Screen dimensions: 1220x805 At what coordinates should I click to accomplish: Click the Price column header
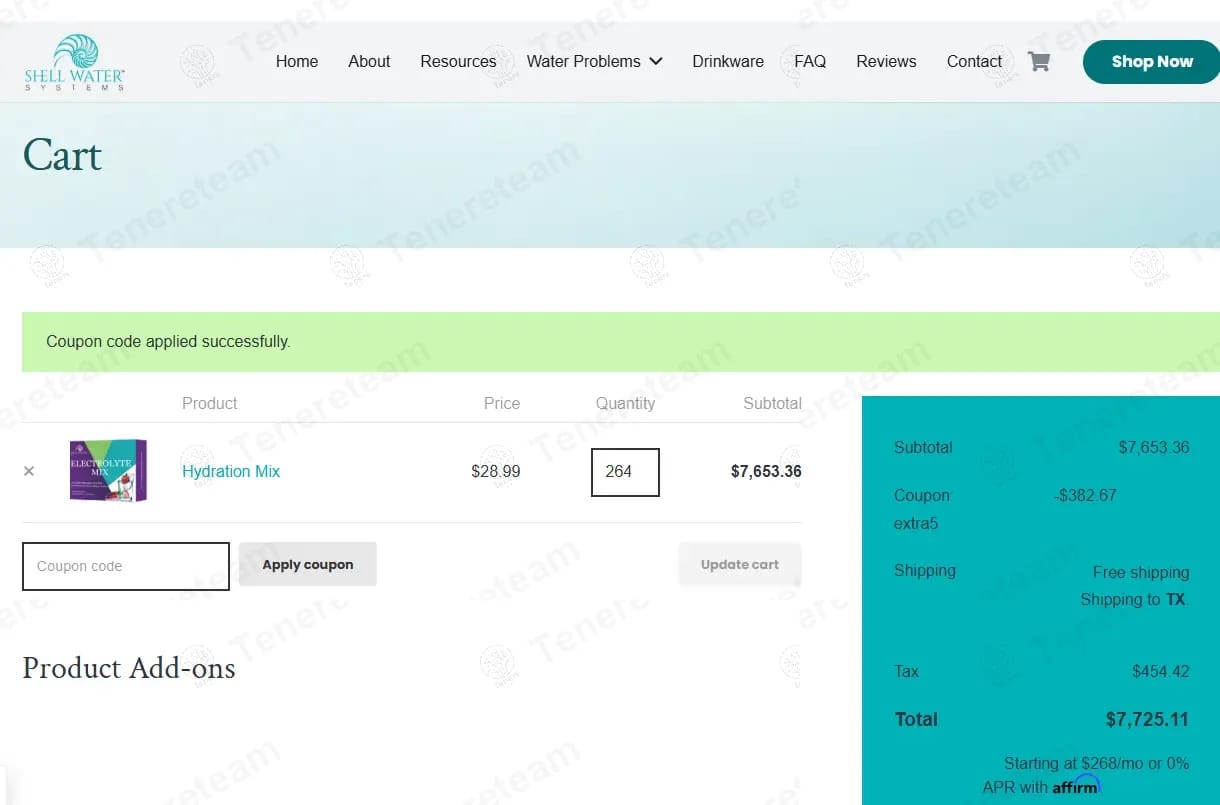pyautogui.click(x=502, y=403)
